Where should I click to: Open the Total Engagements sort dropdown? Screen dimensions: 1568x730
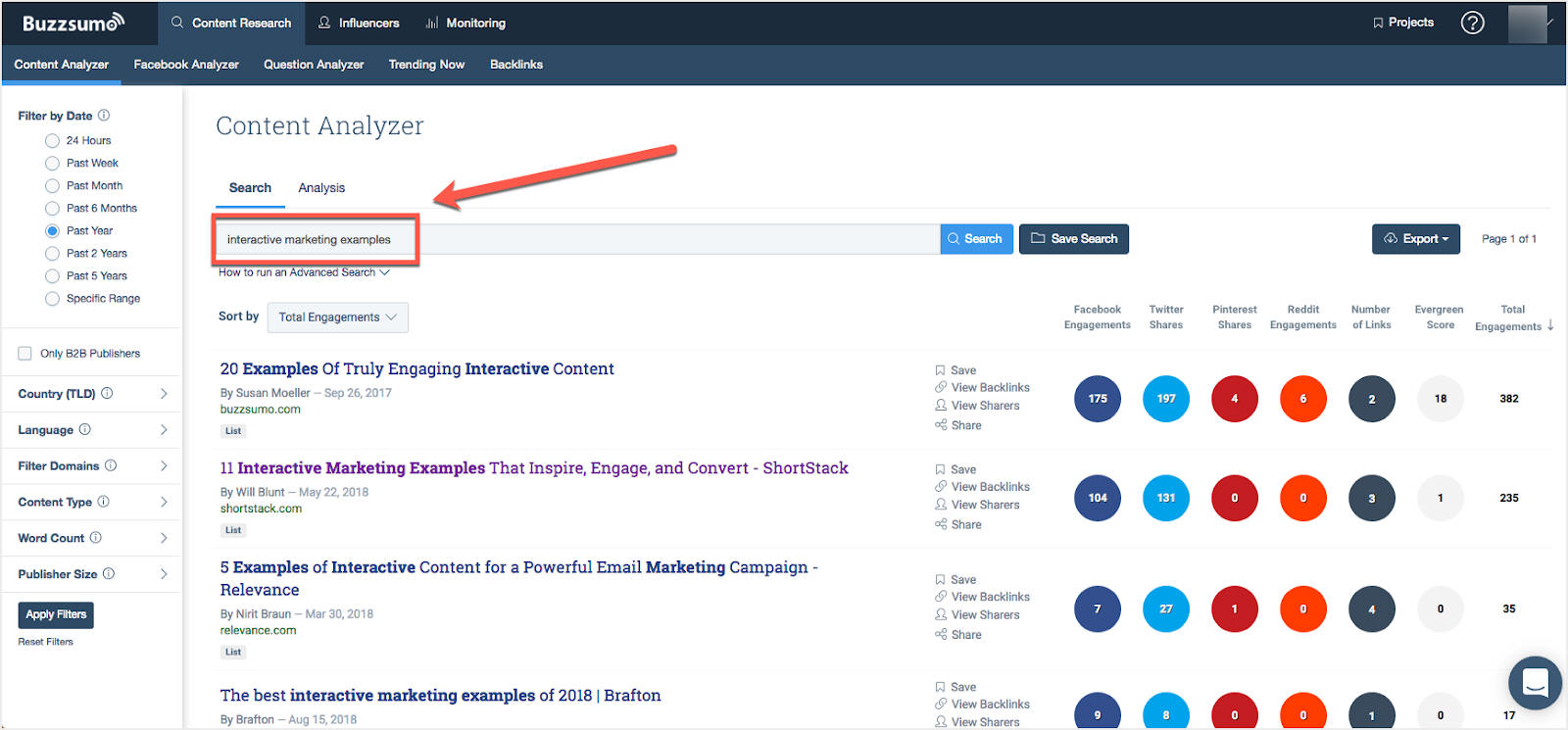tap(337, 317)
